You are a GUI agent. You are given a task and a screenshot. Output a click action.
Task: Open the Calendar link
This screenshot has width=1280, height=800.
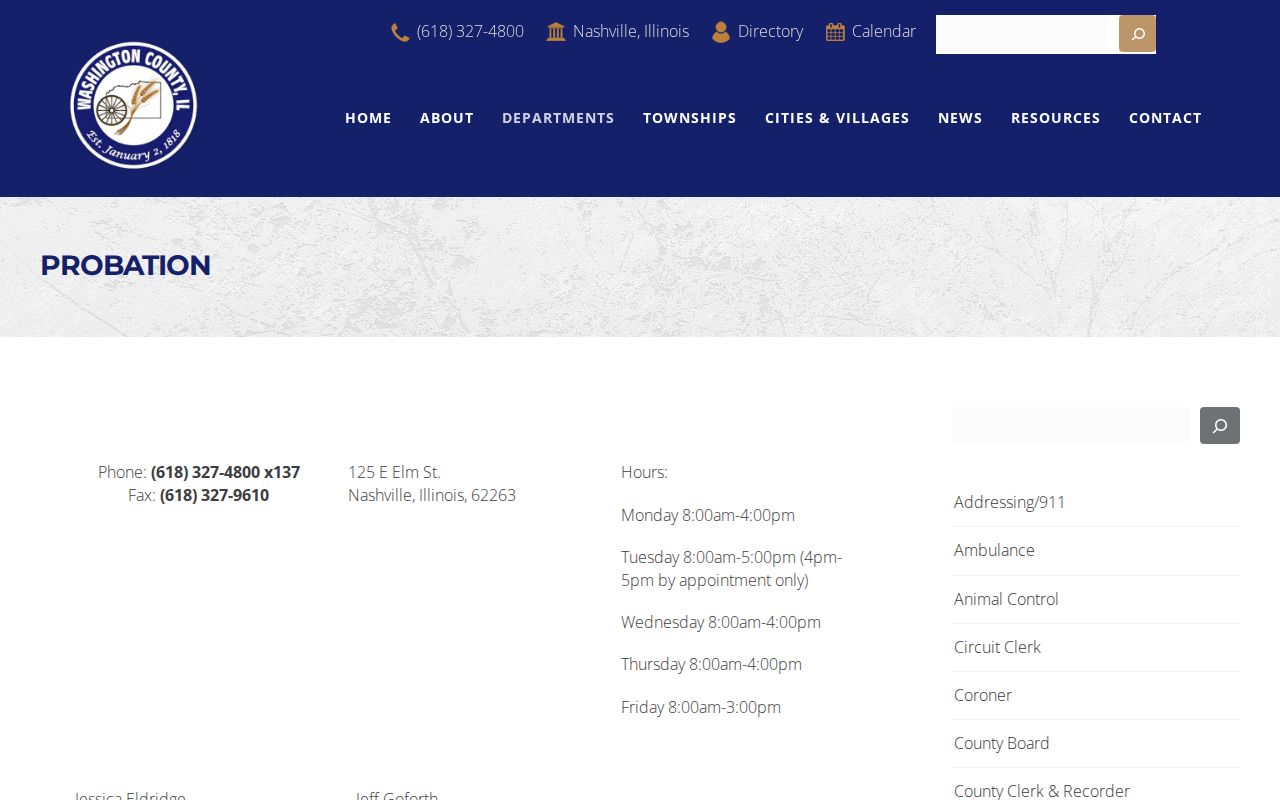884,31
